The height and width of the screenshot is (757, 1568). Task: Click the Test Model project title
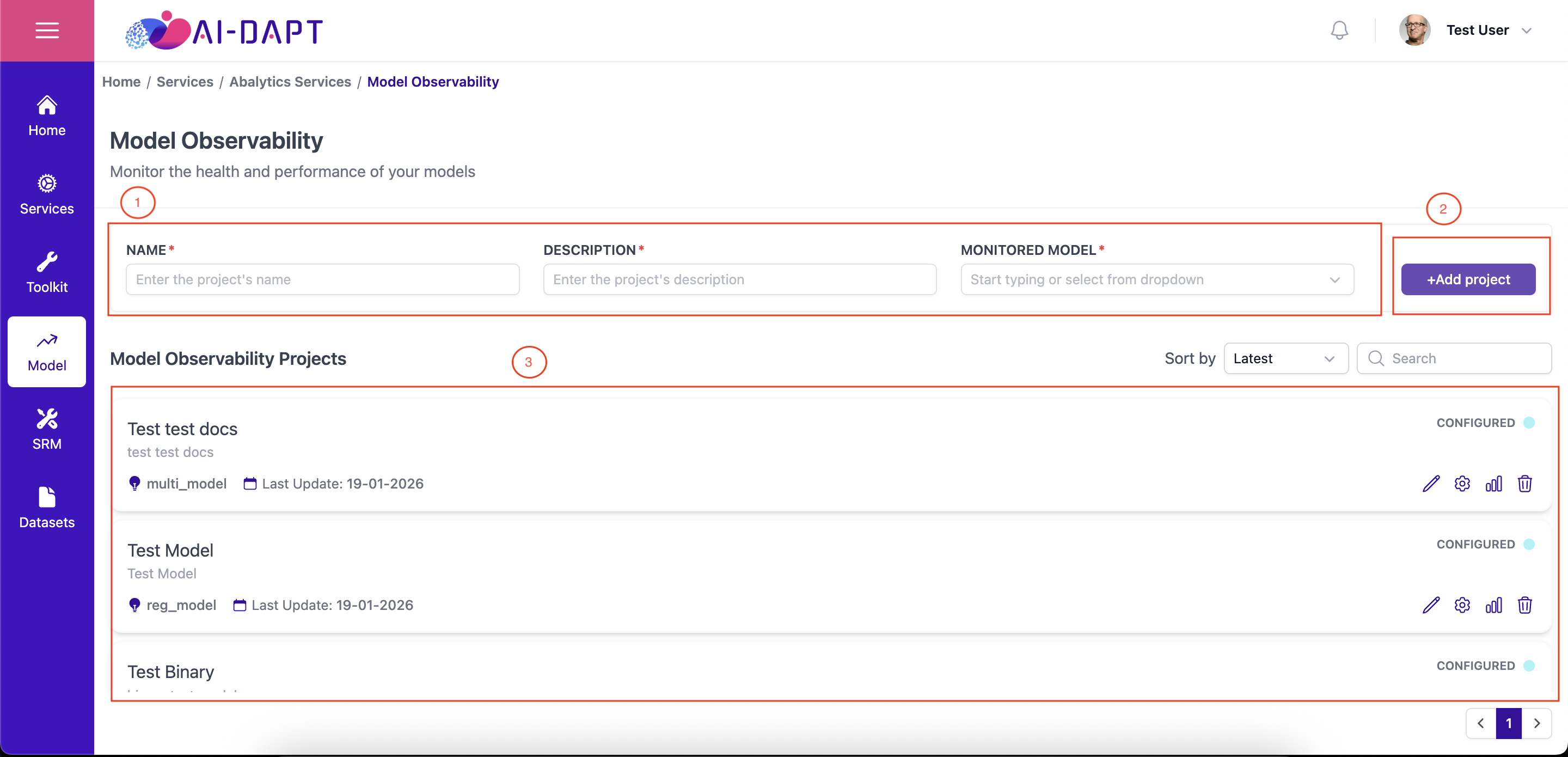click(x=170, y=551)
